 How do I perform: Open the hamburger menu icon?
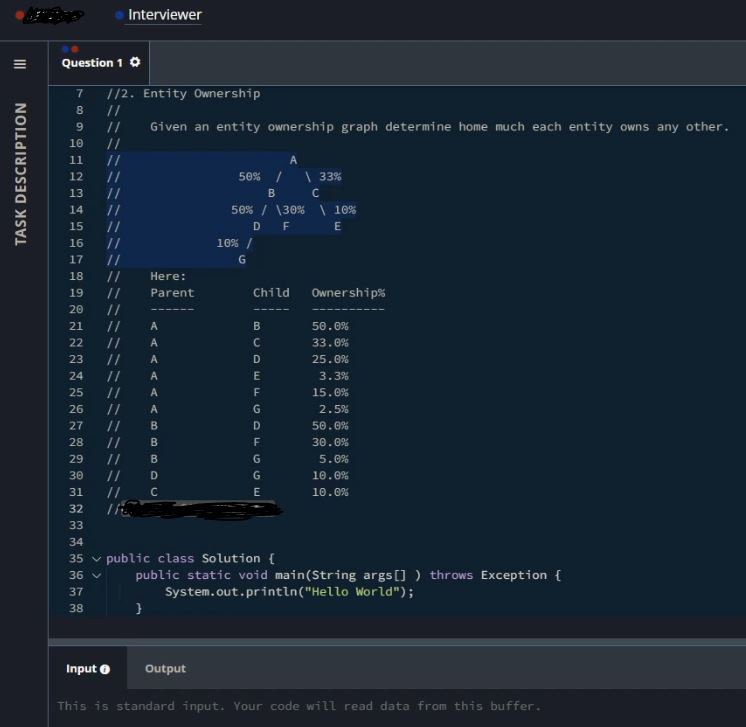20,64
